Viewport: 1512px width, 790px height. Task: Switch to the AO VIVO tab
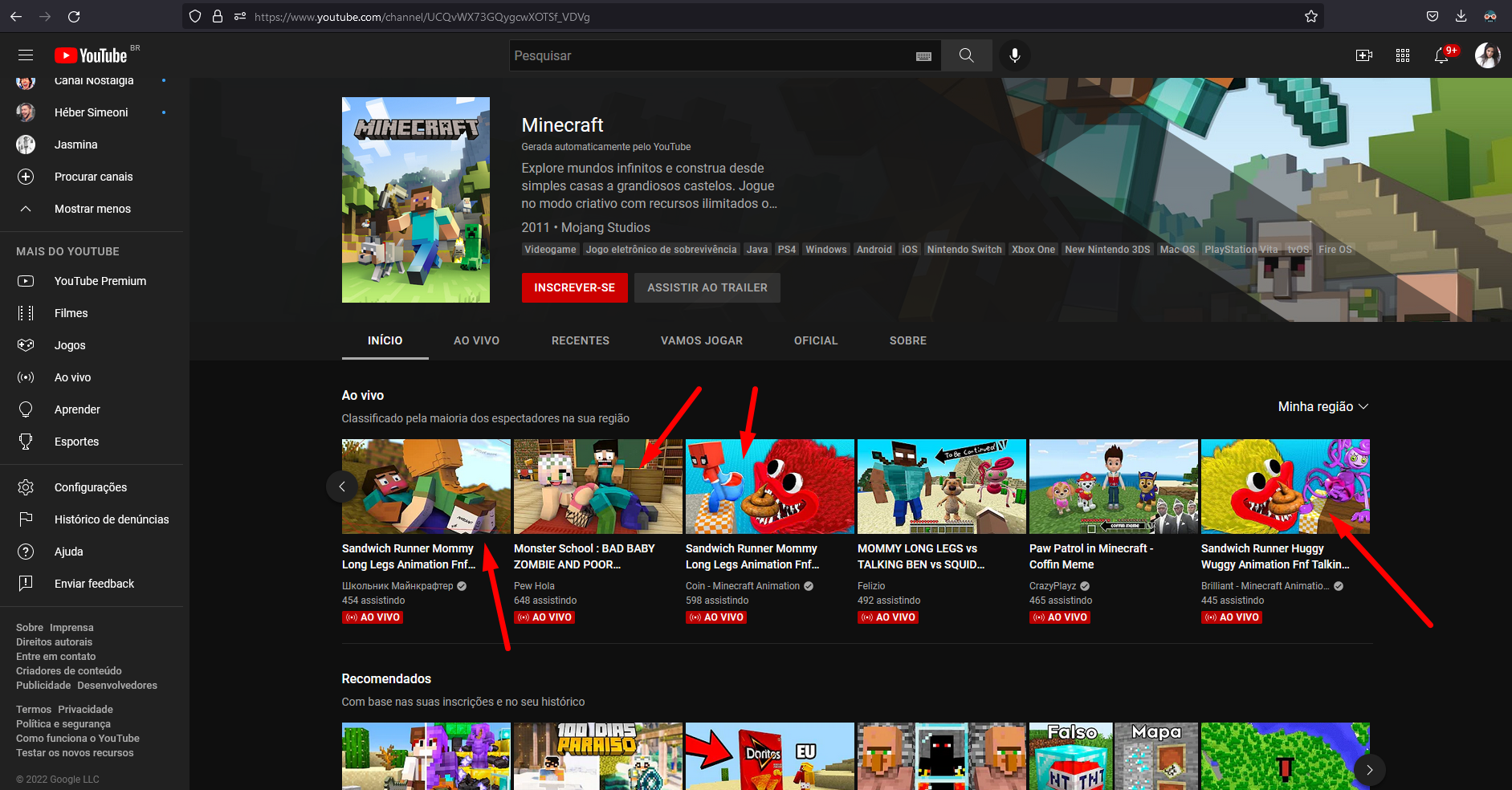[x=476, y=340]
